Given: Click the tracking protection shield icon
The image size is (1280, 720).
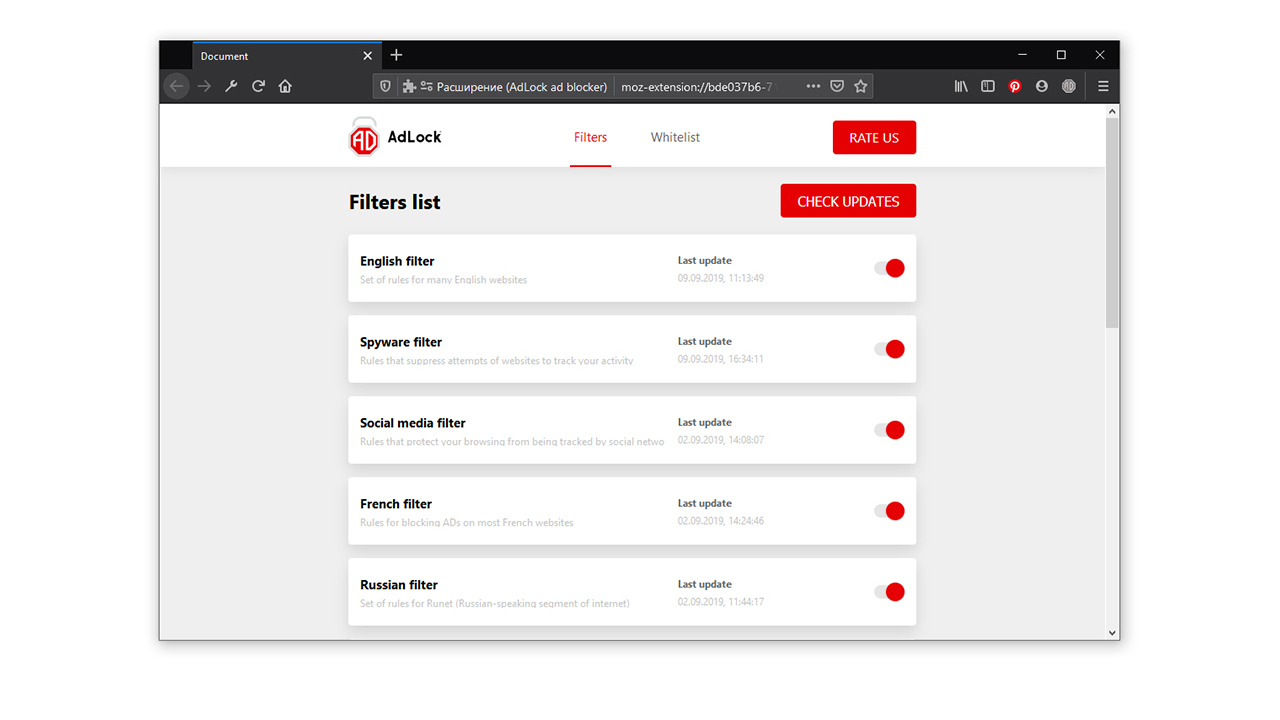Looking at the screenshot, I should pyautogui.click(x=385, y=87).
